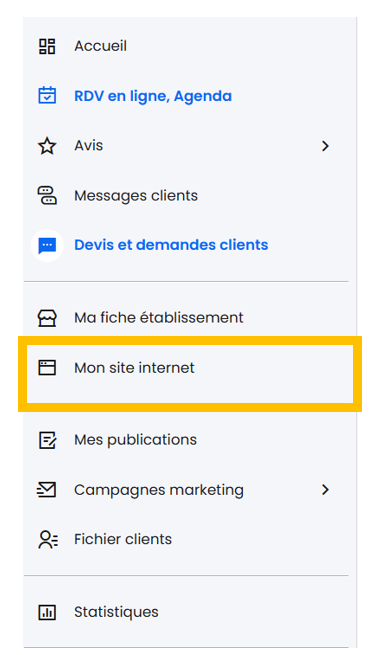Image resolution: width=375 pixels, height=655 pixels.
Task: Click the envelope icon for Campagnes marketing
Action: tap(46, 490)
